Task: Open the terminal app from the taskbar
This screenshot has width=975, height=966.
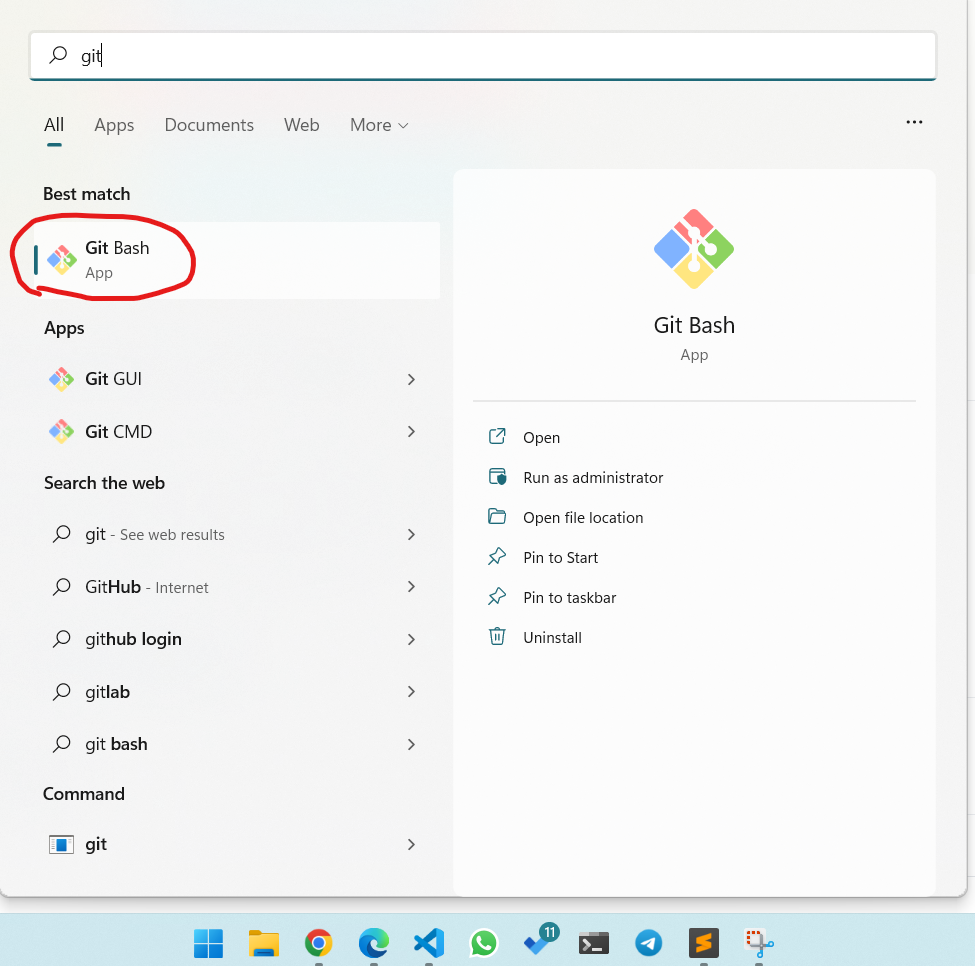Action: point(594,943)
